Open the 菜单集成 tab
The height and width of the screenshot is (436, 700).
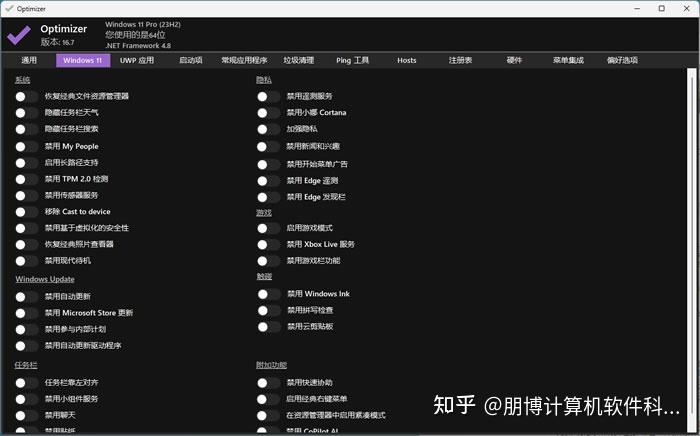[x=568, y=60]
